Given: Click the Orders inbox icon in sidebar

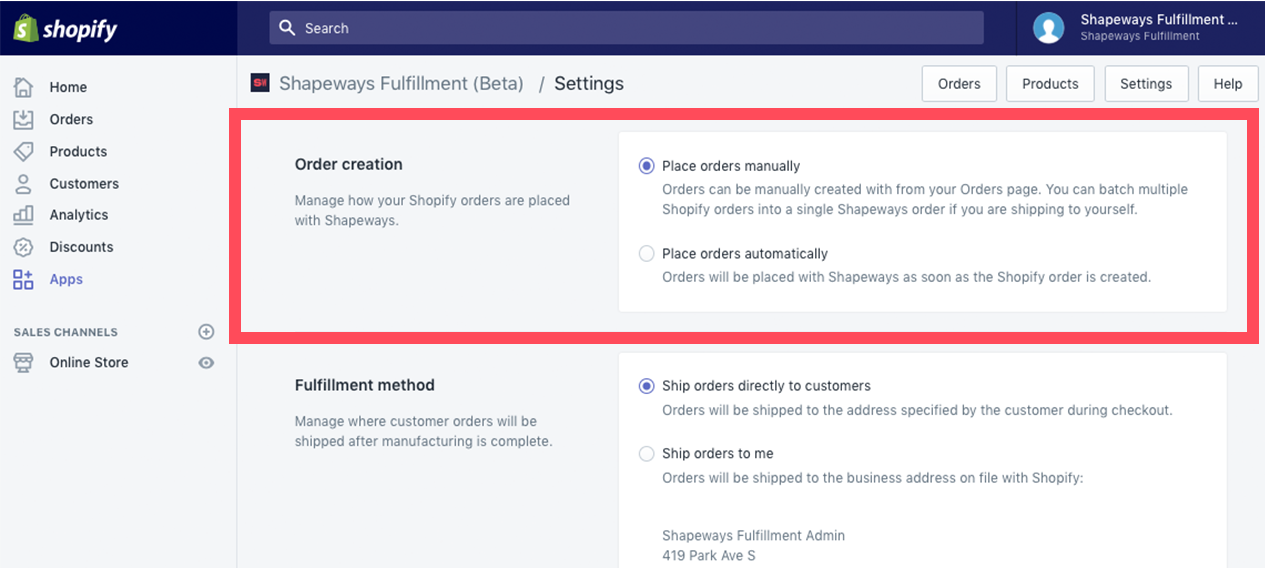Looking at the screenshot, I should (x=23, y=119).
